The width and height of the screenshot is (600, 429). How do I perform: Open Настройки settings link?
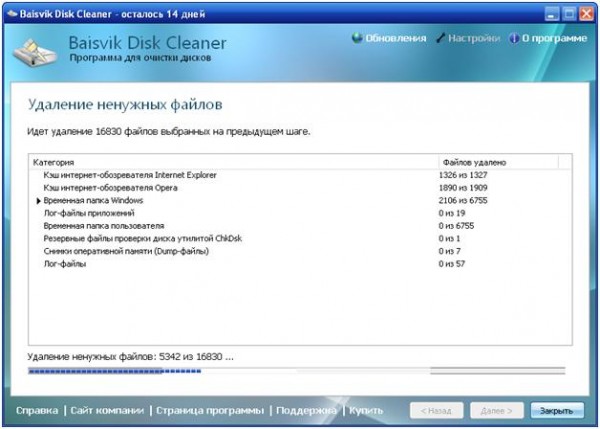pyautogui.click(x=474, y=38)
